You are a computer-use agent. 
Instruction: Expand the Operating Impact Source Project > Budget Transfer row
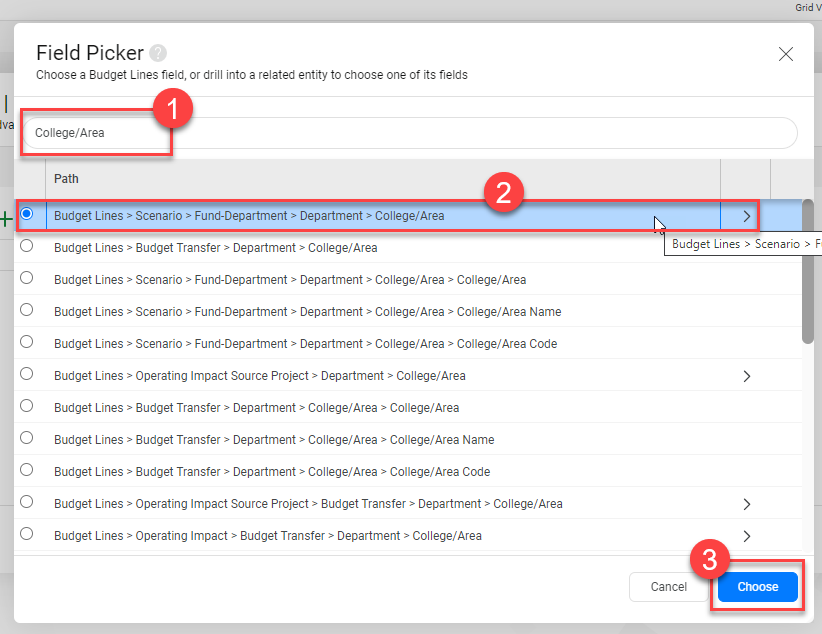coord(747,503)
